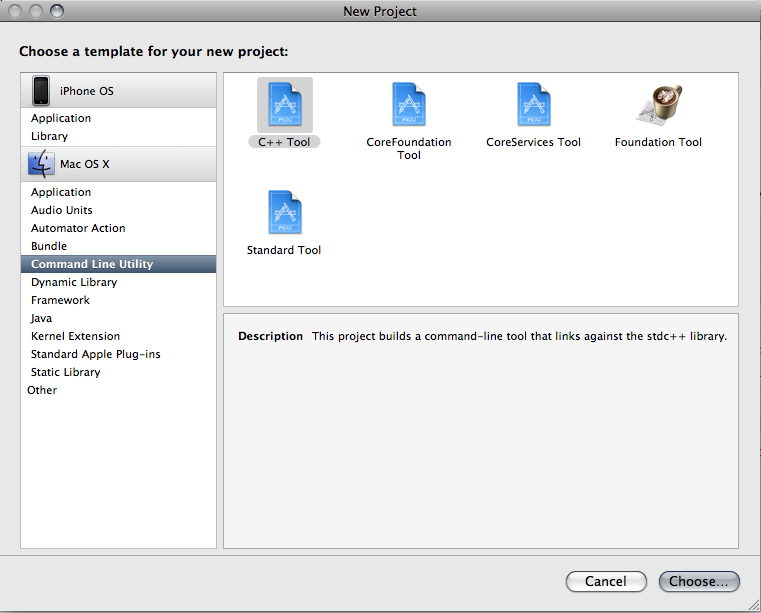Screen dimensions: 761x613
Task: Select Application under iPhone OS
Action: coord(61,118)
